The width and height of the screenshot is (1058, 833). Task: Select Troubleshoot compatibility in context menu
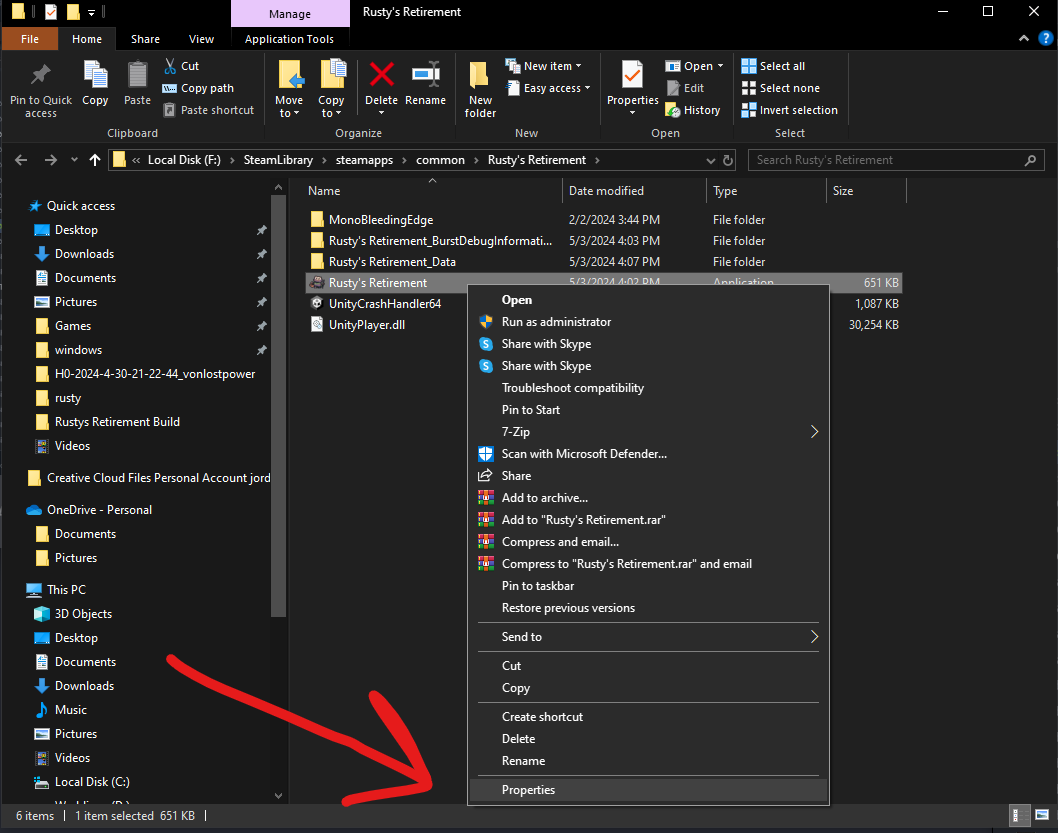(x=648, y=388)
